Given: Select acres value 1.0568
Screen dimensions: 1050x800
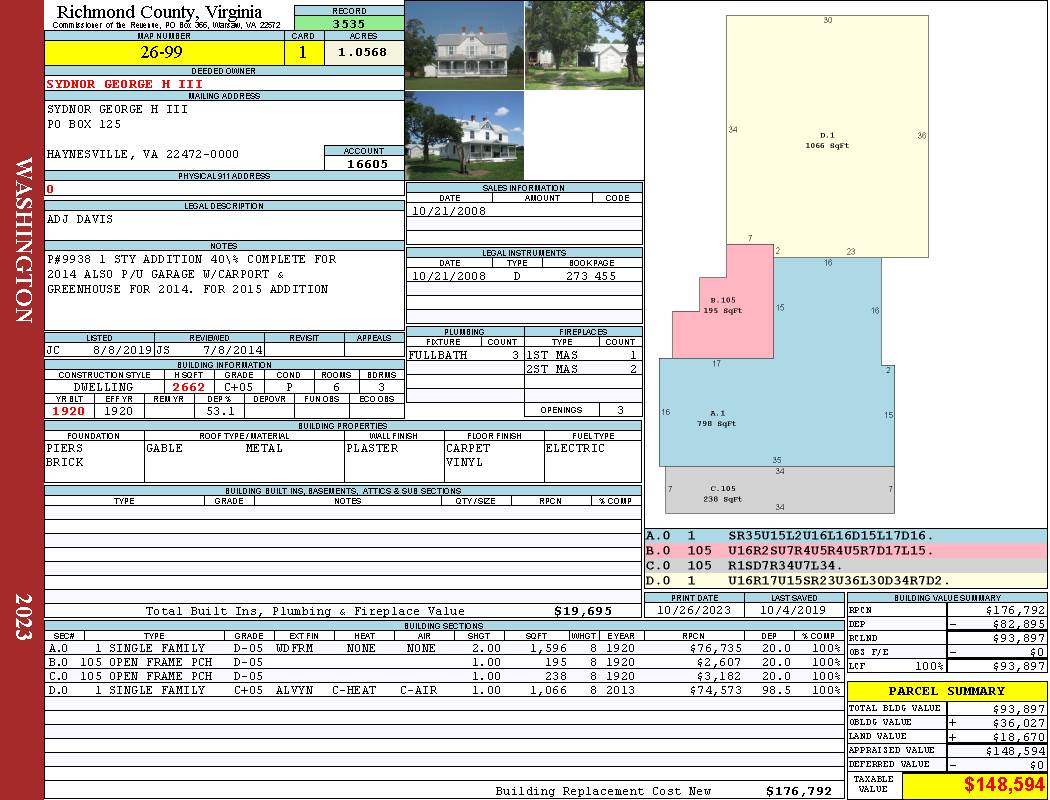Looking at the screenshot, I should click(x=362, y=52).
